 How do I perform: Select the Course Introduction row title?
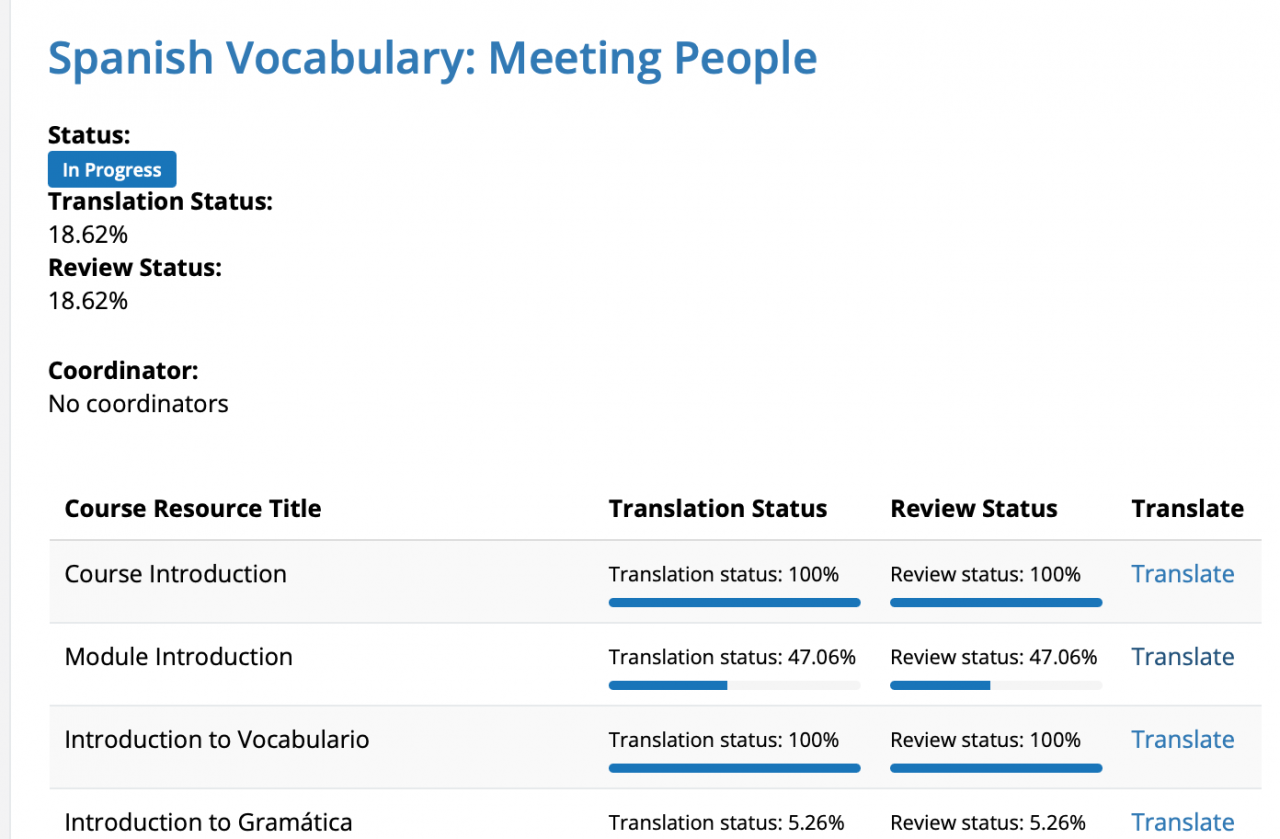176,574
